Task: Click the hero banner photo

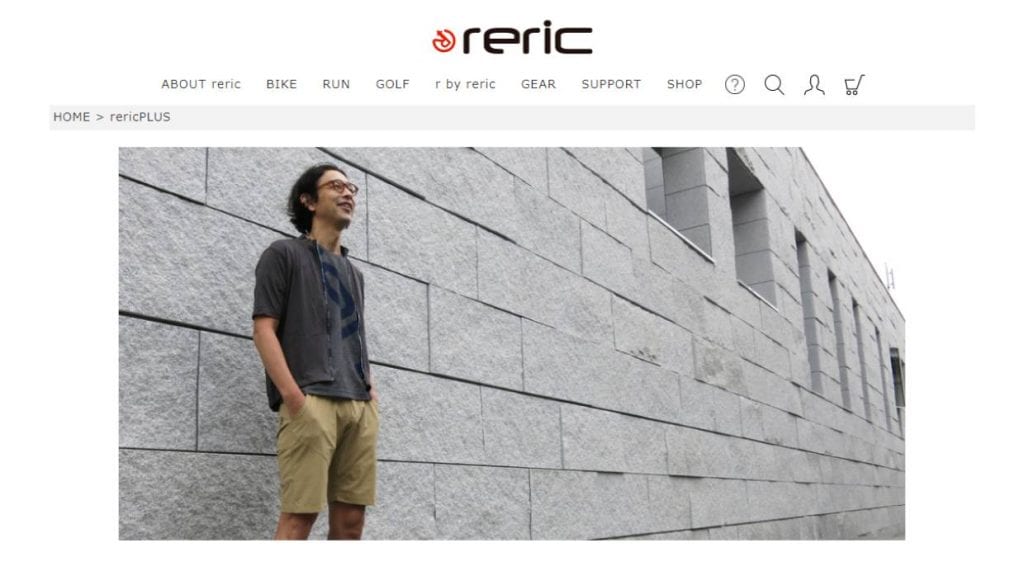Action: tap(511, 344)
